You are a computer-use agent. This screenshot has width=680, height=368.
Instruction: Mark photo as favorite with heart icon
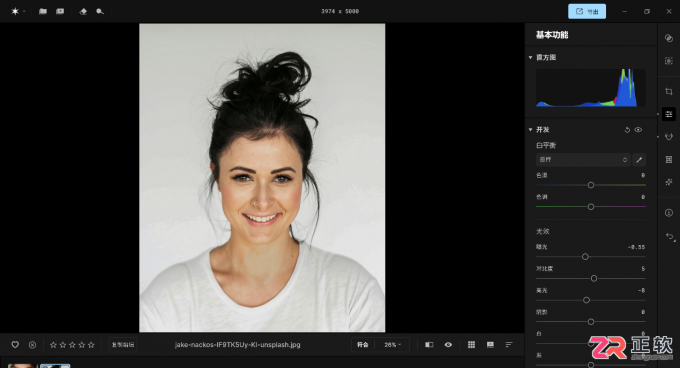(15, 345)
